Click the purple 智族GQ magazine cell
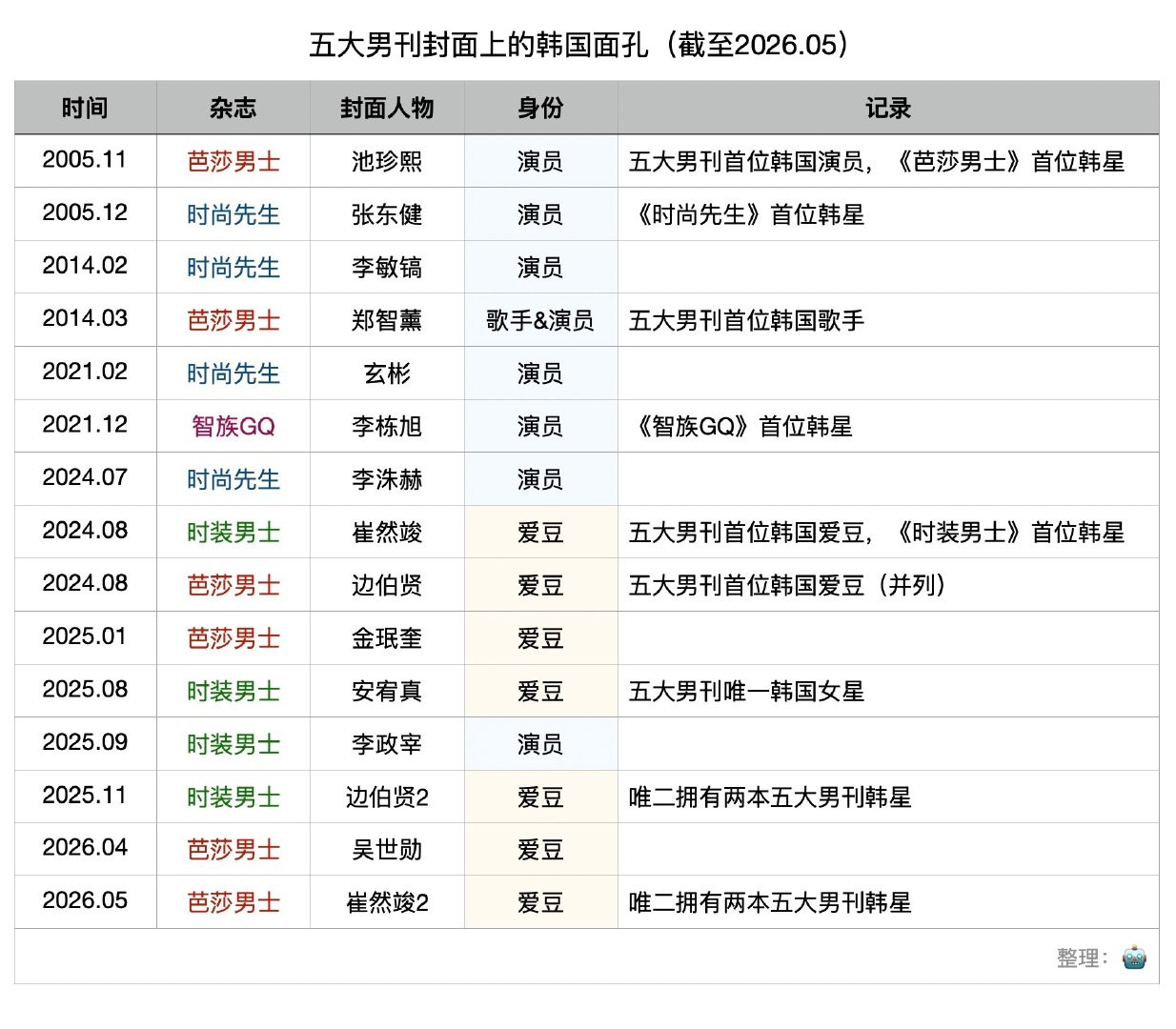1176x1029 pixels. (233, 426)
